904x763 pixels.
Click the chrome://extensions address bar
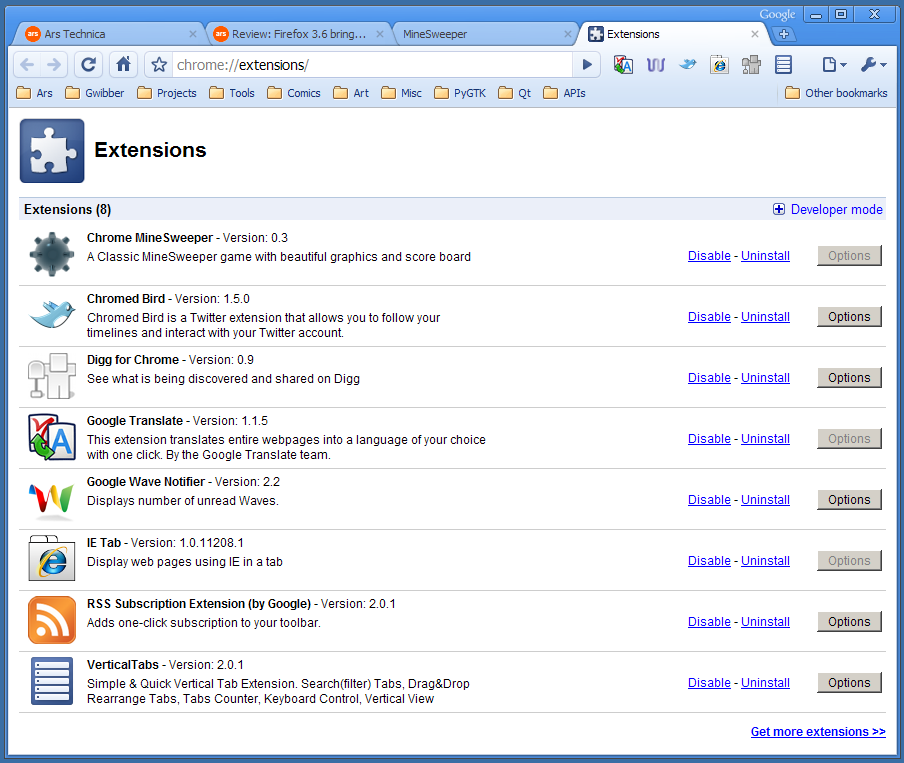point(370,65)
